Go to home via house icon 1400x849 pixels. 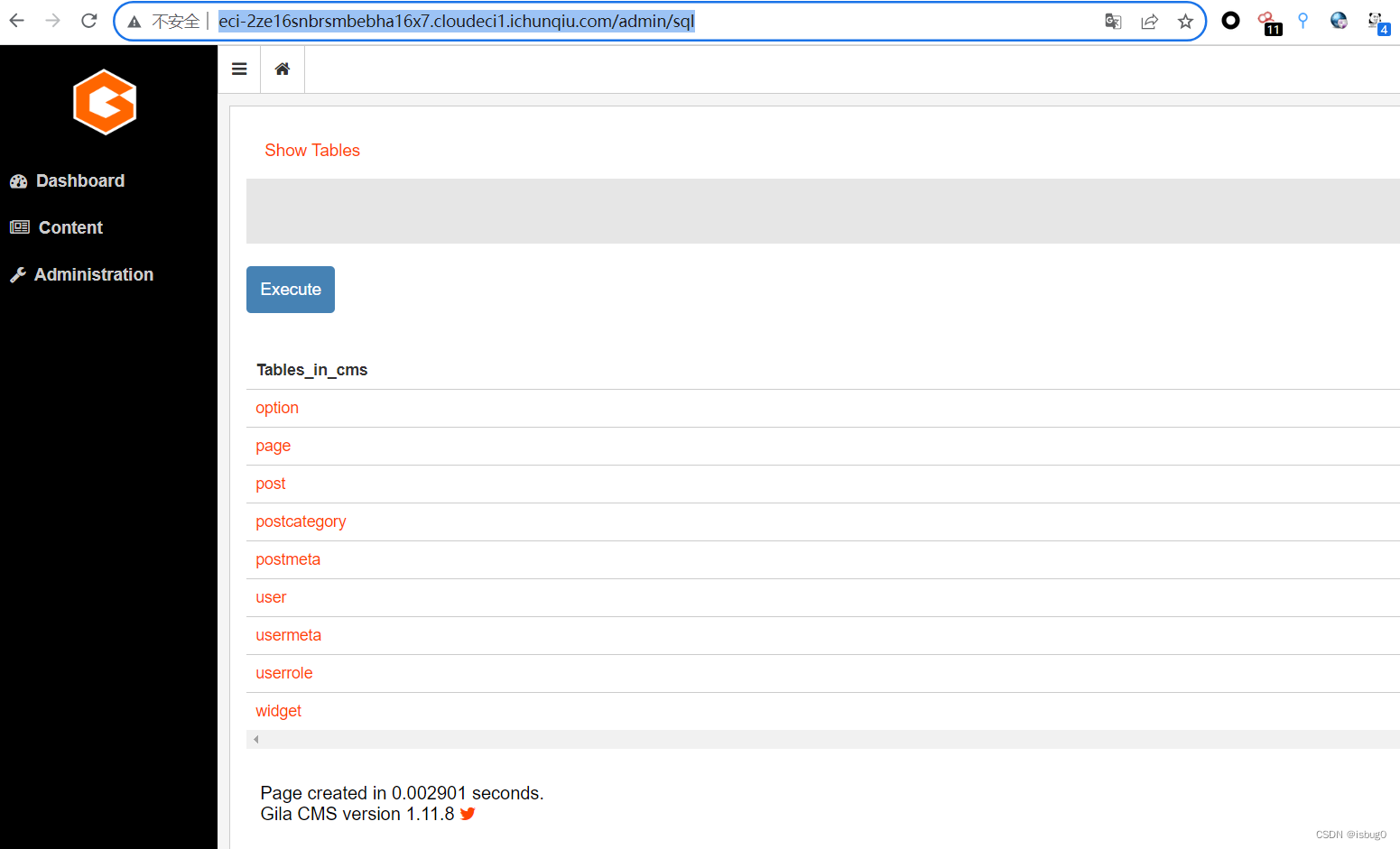tap(283, 69)
